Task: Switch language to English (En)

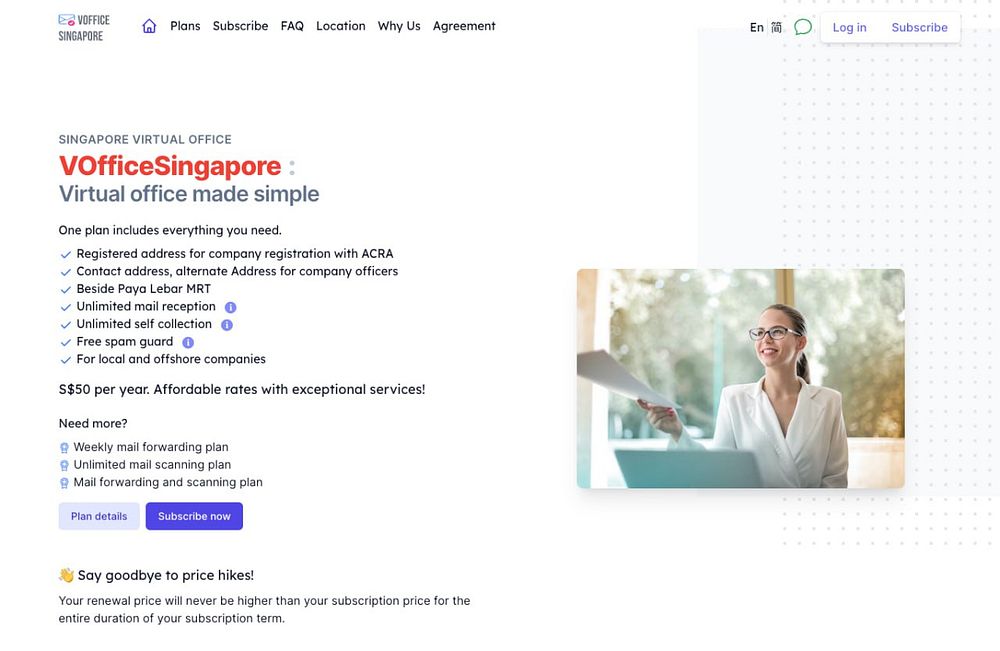Action: point(756,27)
